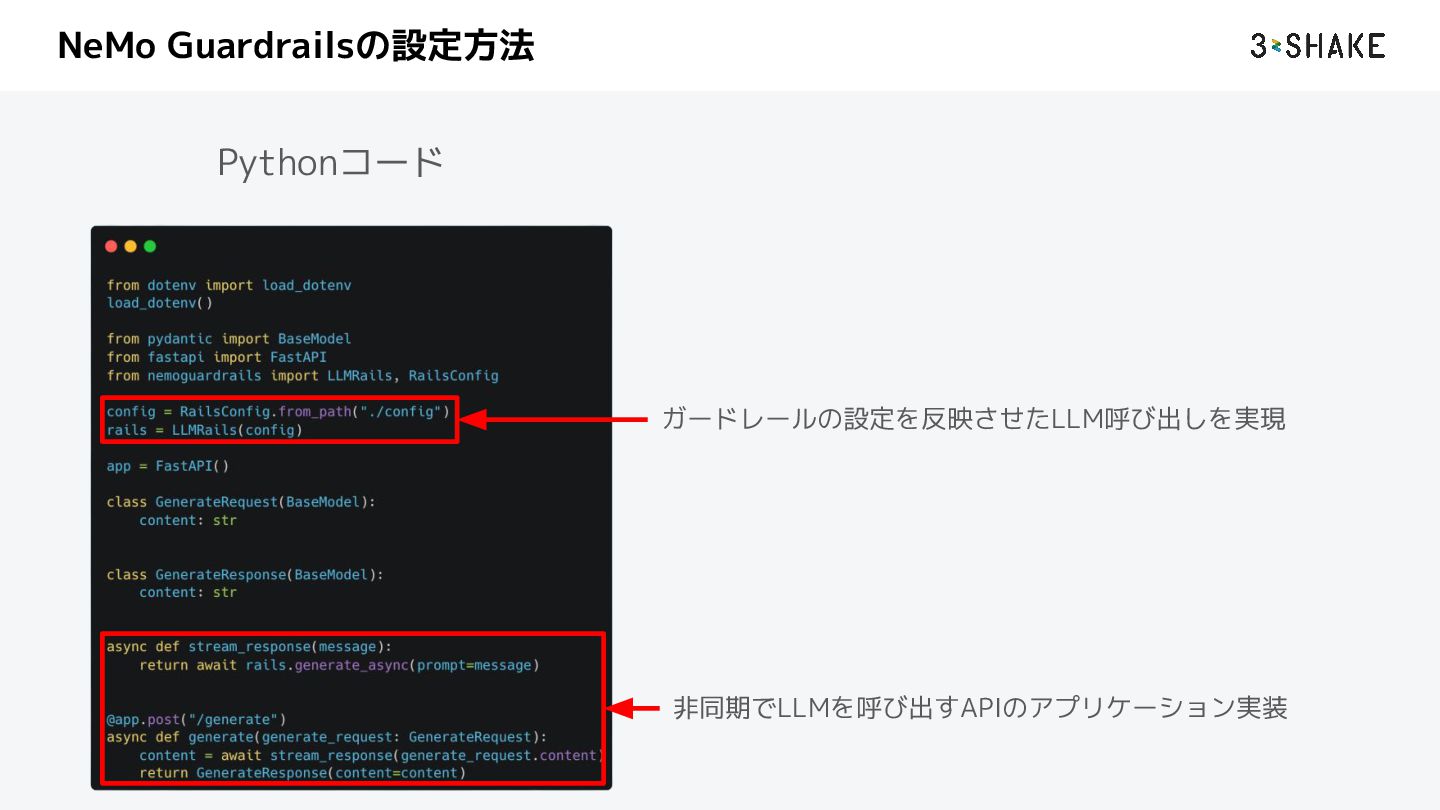
Task: Click 'content: str' under GenerateRequest
Action: [188, 521]
